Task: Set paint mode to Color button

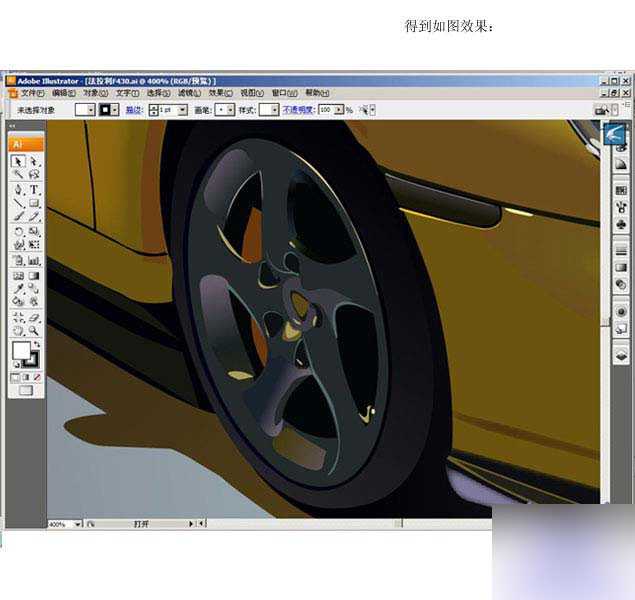Action: pyautogui.click(x=15, y=378)
